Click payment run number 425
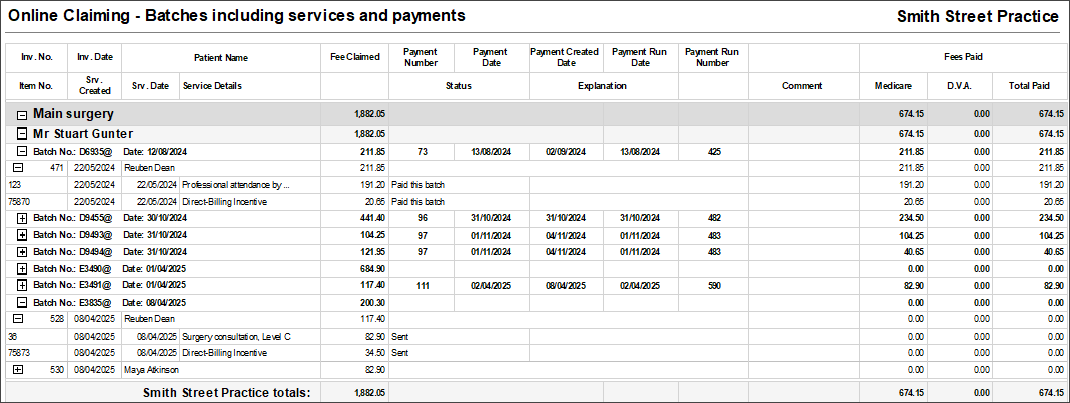Screen dimensions: 1070x403 click(x=714, y=151)
